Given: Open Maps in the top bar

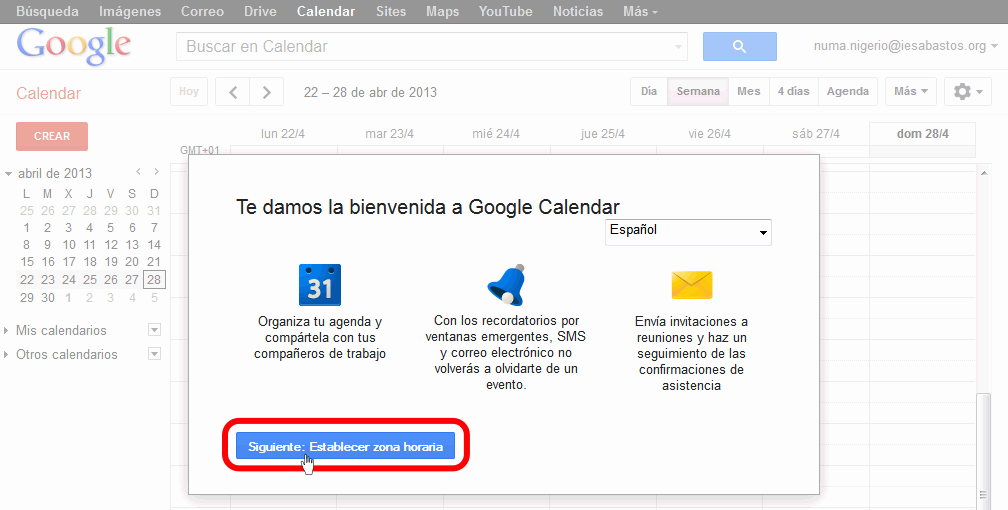Looking at the screenshot, I should [x=442, y=12].
